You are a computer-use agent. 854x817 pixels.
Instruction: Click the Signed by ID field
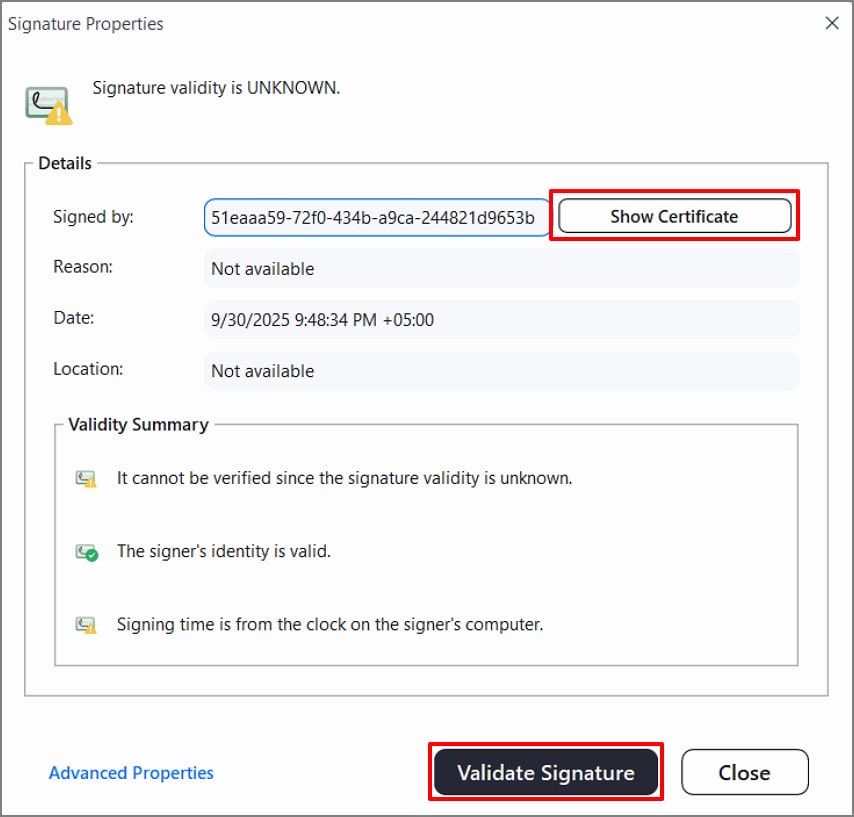pos(376,217)
